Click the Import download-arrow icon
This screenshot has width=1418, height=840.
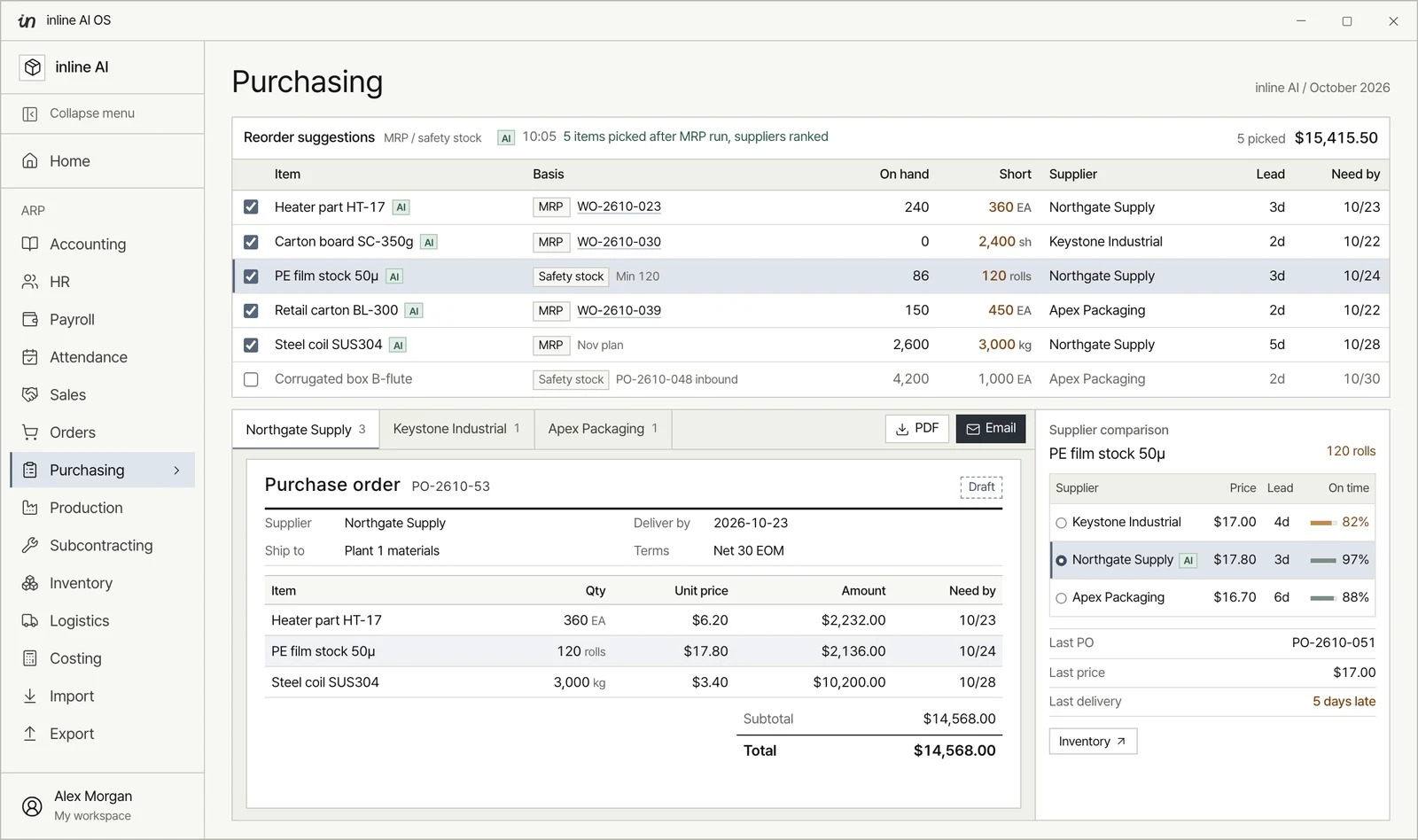pyautogui.click(x=30, y=696)
